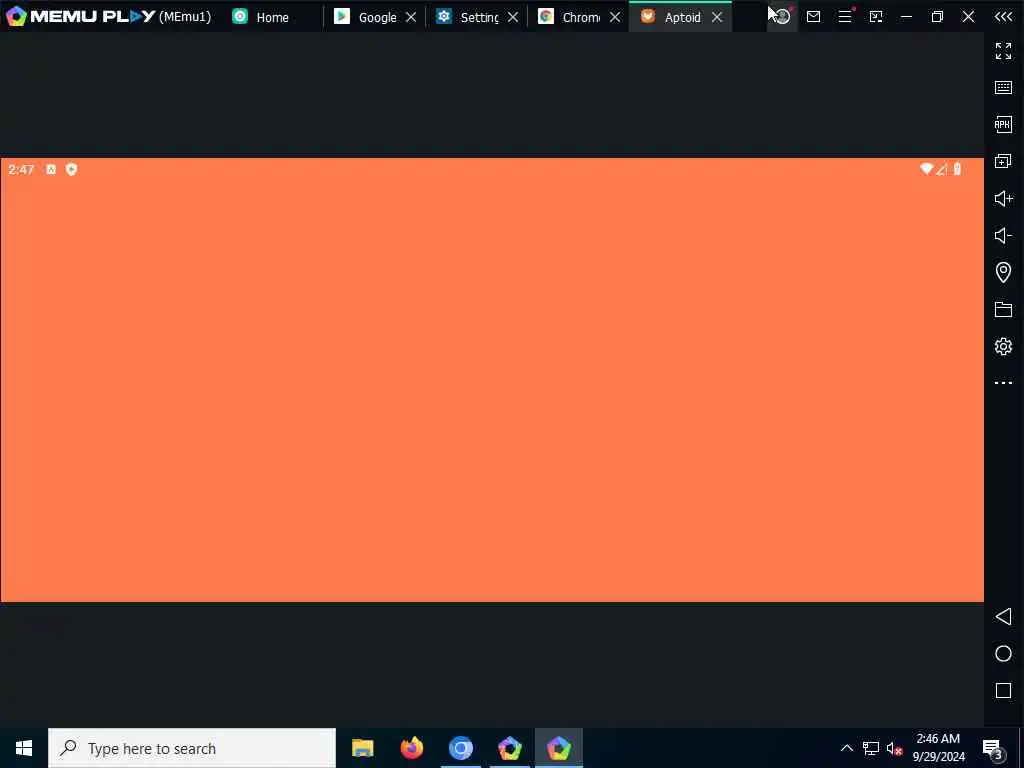The image size is (1024, 768).
Task: Close the Chrome tab
Action: pos(615,17)
